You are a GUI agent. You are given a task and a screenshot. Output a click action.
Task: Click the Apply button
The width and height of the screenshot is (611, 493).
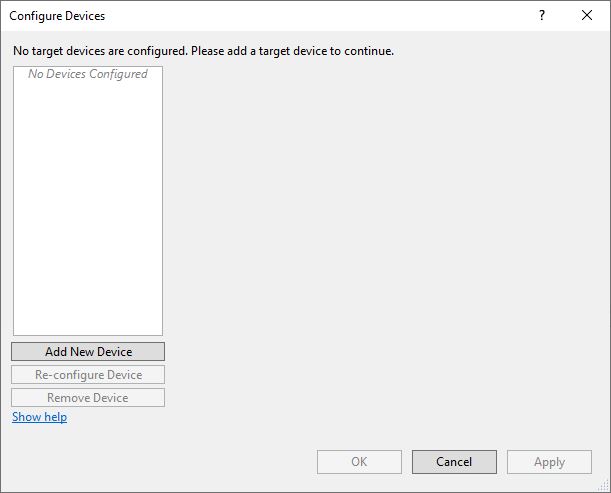(549, 462)
